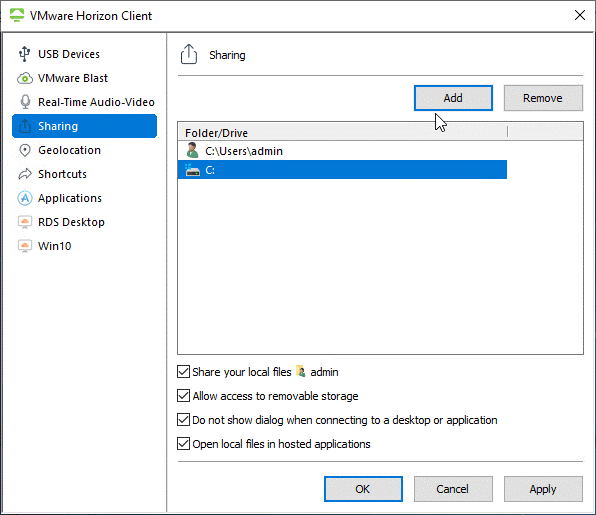Open the USB Devices settings page
Image resolution: width=596 pixels, height=515 pixels.
point(84,54)
